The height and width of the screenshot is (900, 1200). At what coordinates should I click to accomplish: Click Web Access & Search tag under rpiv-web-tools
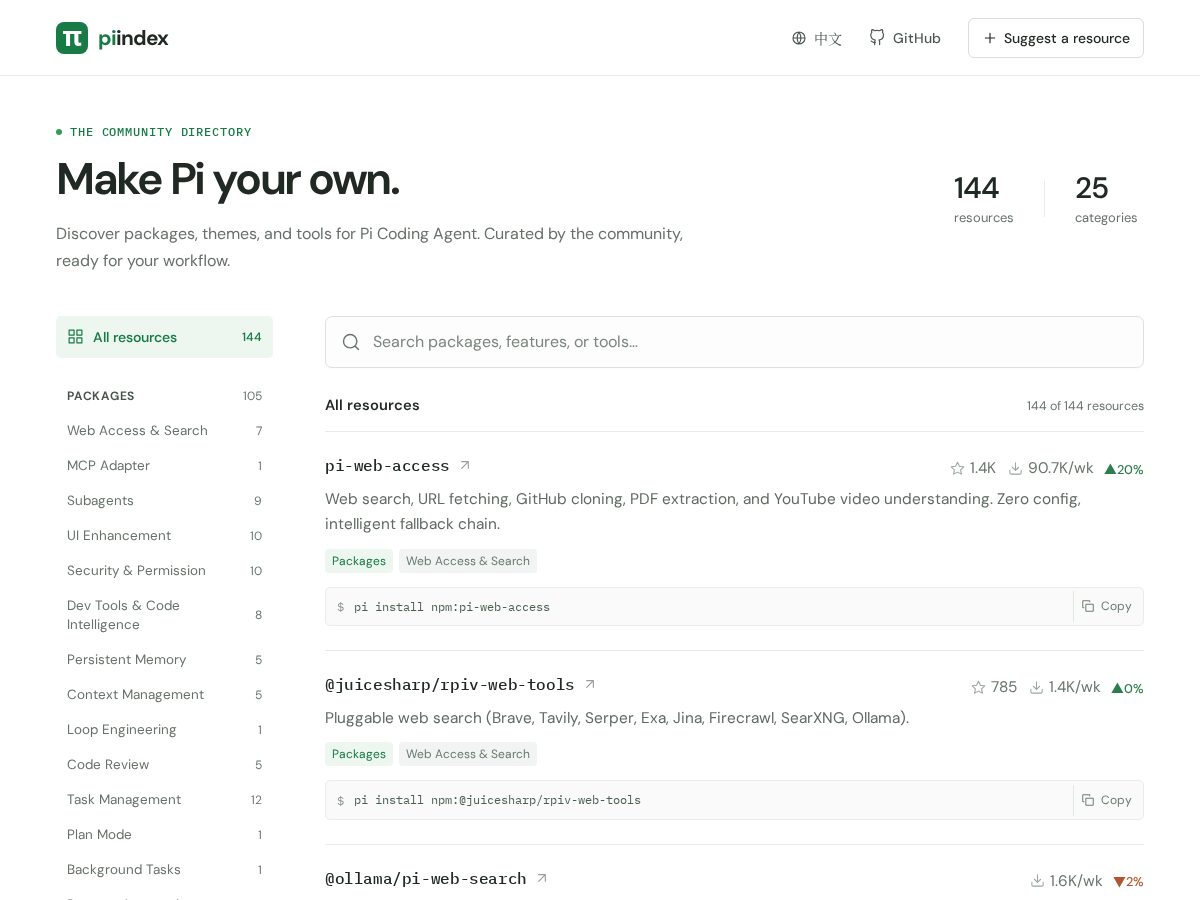point(468,754)
